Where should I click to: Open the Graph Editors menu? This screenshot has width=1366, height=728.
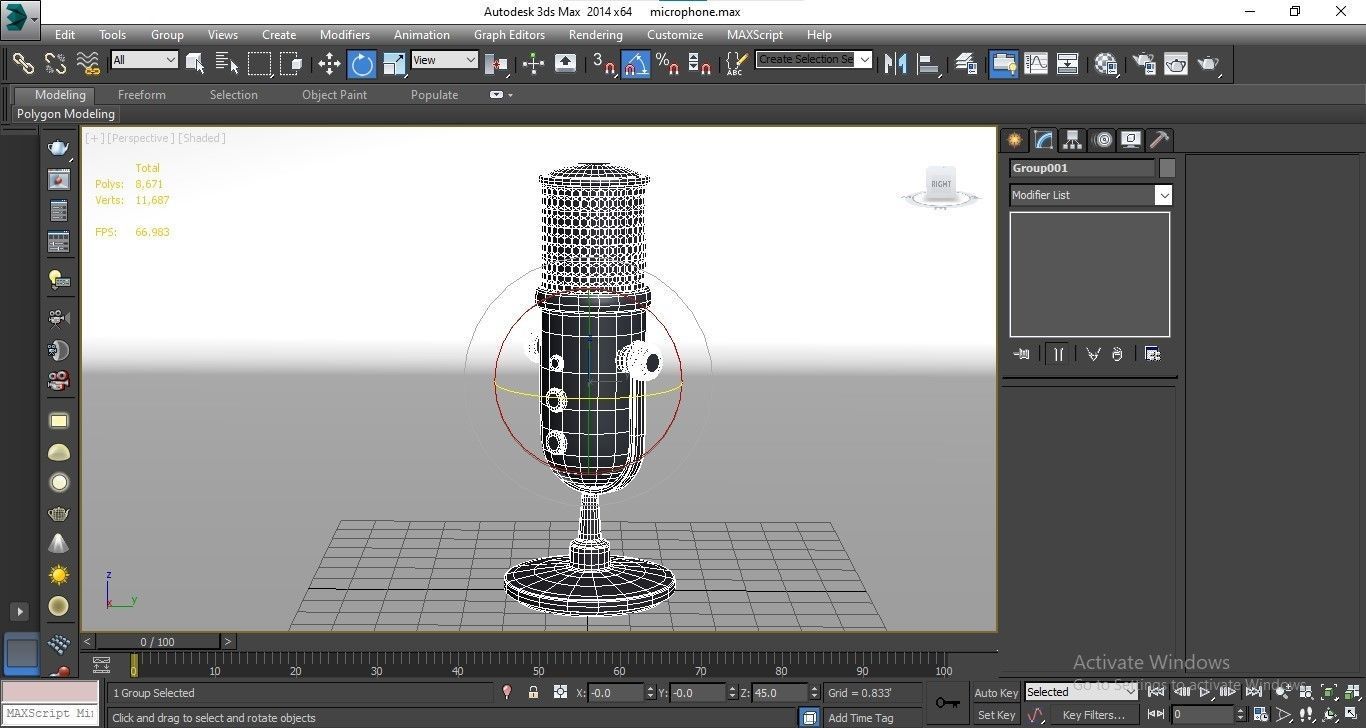click(x=509, y=34)
